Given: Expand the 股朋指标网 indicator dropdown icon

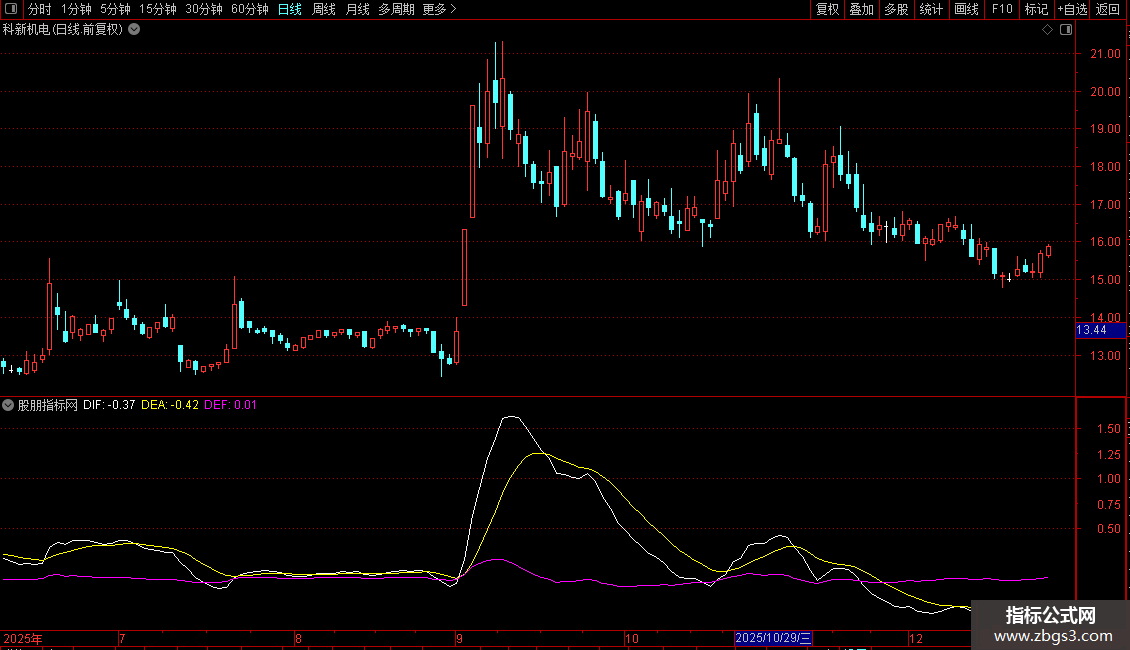Looking at the screenshot, I should 8,405.
